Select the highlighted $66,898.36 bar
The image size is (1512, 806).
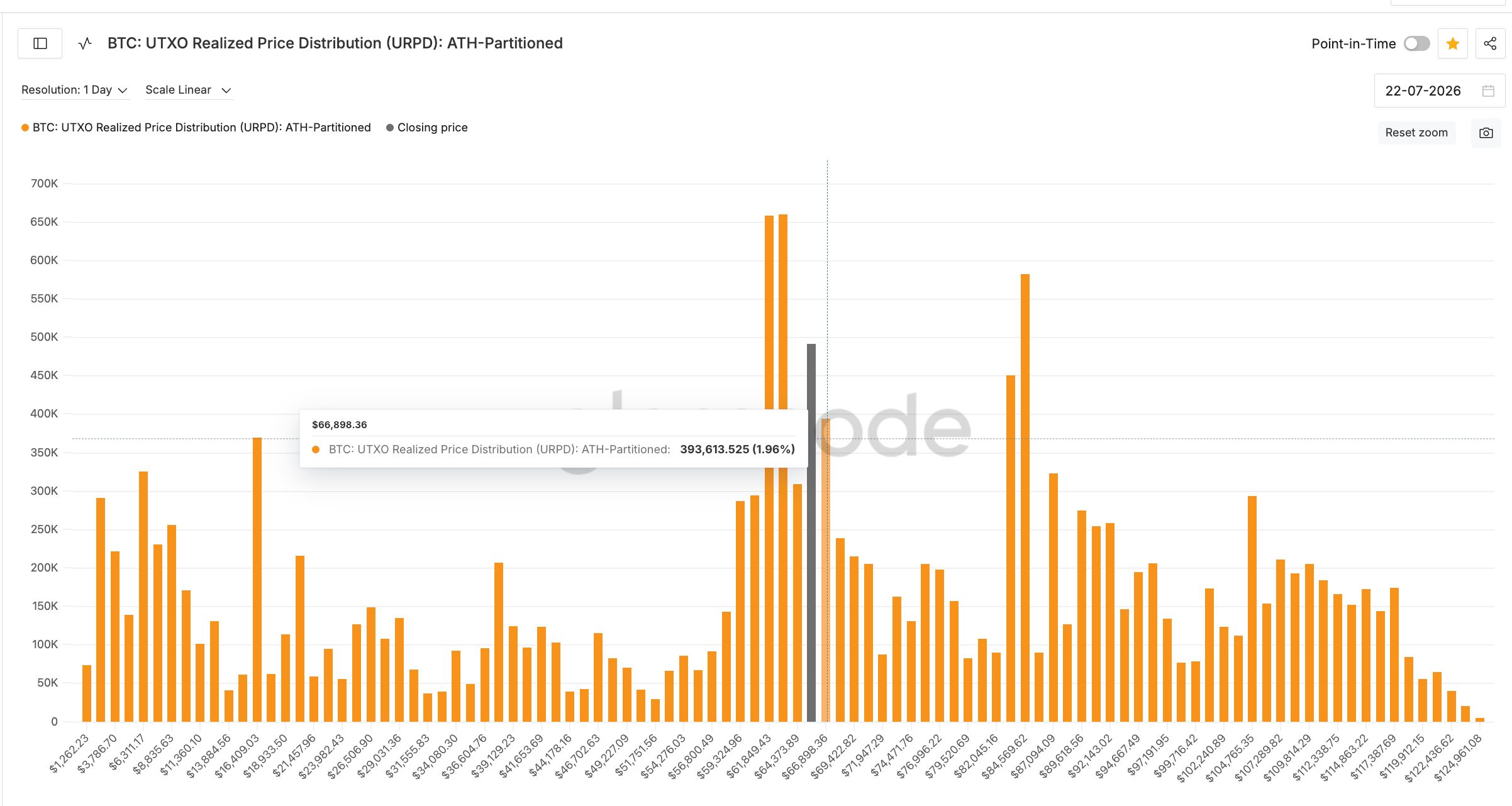click(x=826, y=570)
